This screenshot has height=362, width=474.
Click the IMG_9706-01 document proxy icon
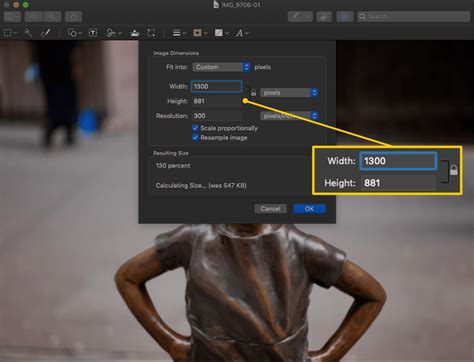(216, 5)
